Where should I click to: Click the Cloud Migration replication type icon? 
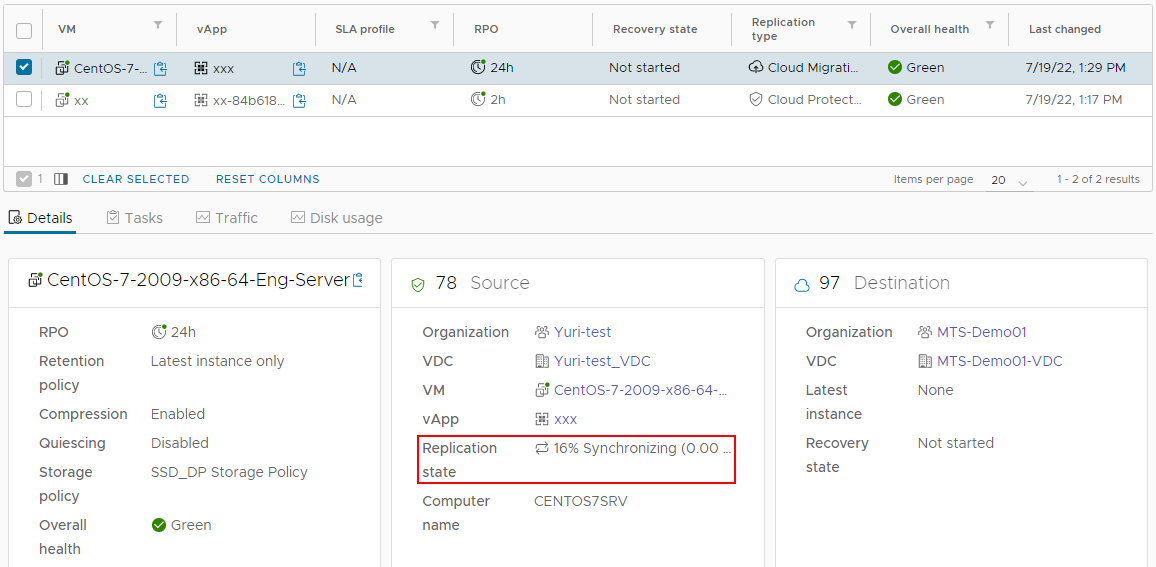tap(755, 68)
